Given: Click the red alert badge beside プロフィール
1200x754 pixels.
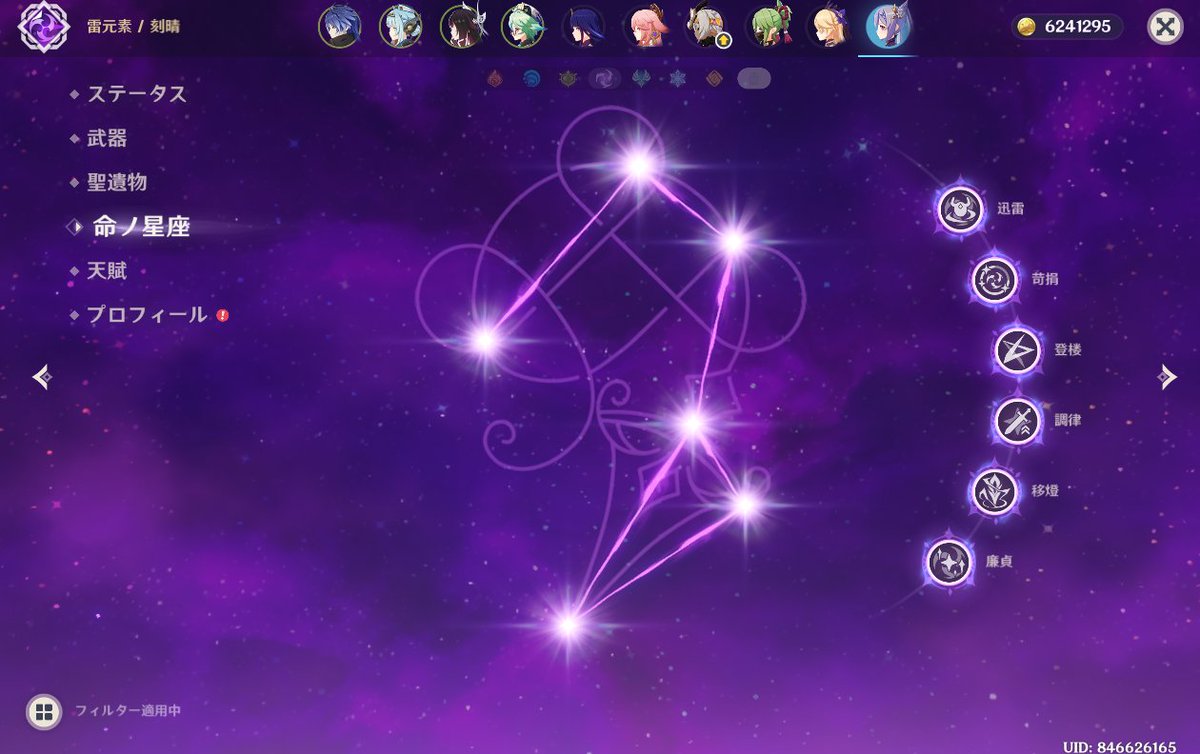Looking at the screenshot, I should (222, 315).
